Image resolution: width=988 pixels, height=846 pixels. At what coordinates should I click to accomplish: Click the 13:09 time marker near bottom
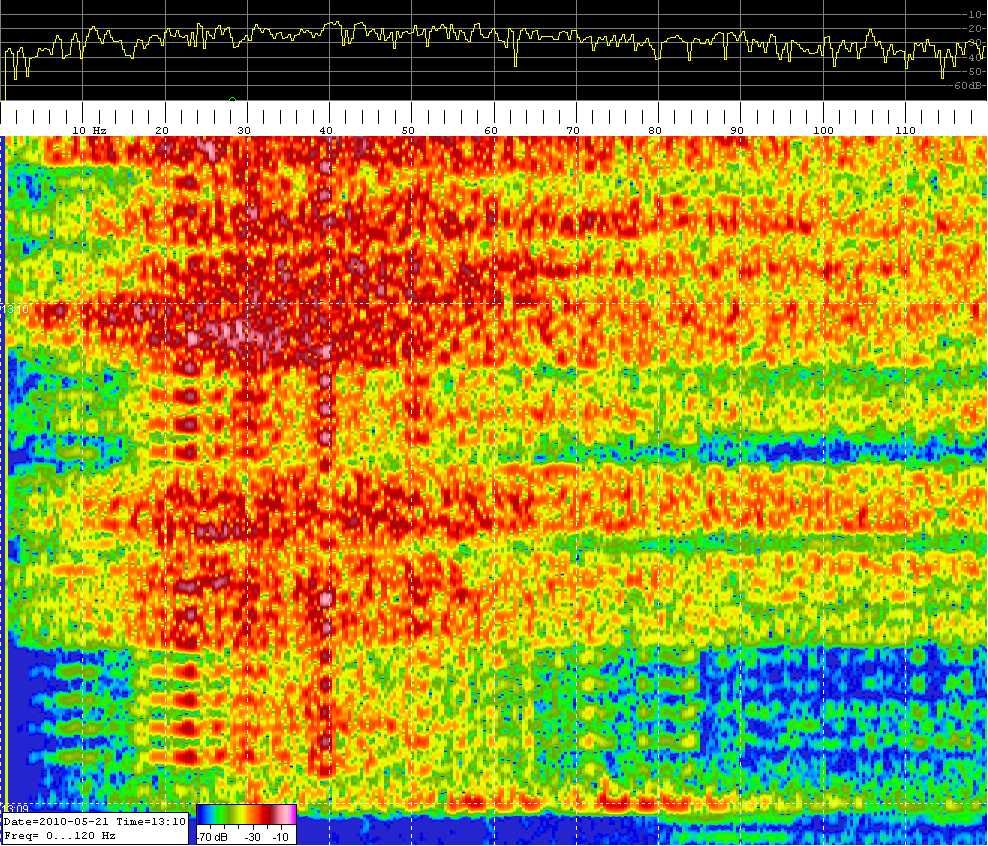(x=14, y=807)
